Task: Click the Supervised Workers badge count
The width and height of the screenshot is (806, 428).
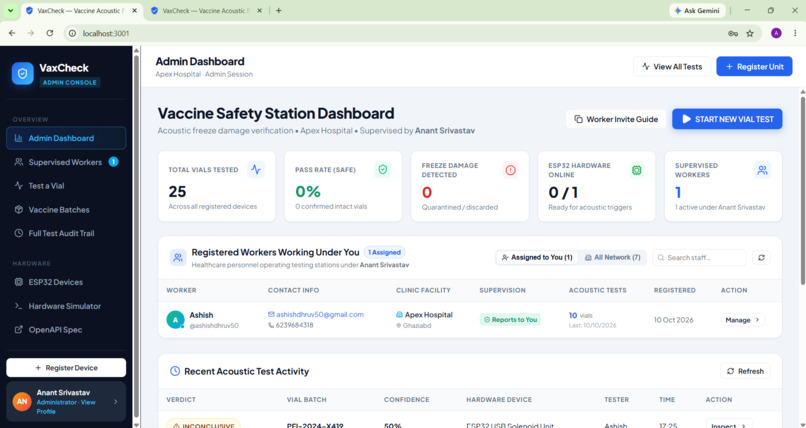Action: pos(113,162)
